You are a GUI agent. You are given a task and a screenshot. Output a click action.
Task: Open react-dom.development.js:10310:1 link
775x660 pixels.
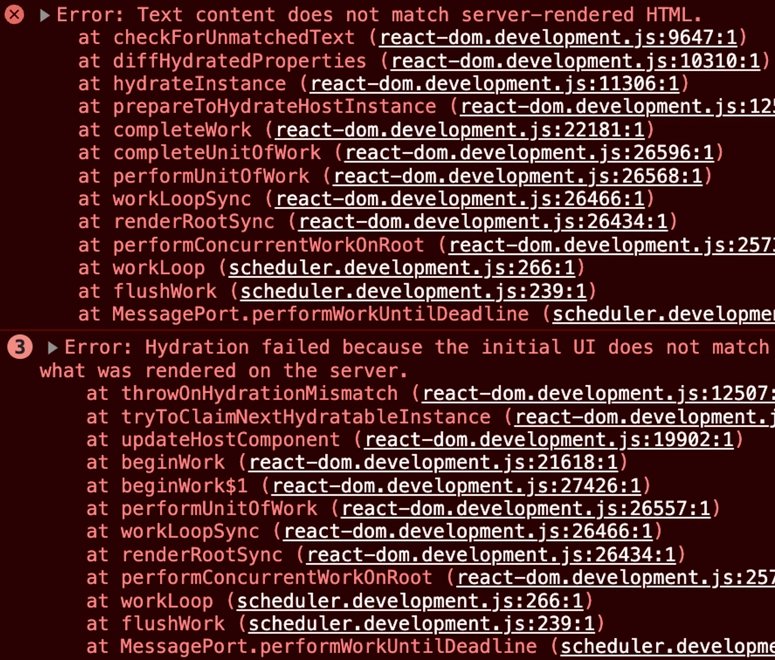575,61
